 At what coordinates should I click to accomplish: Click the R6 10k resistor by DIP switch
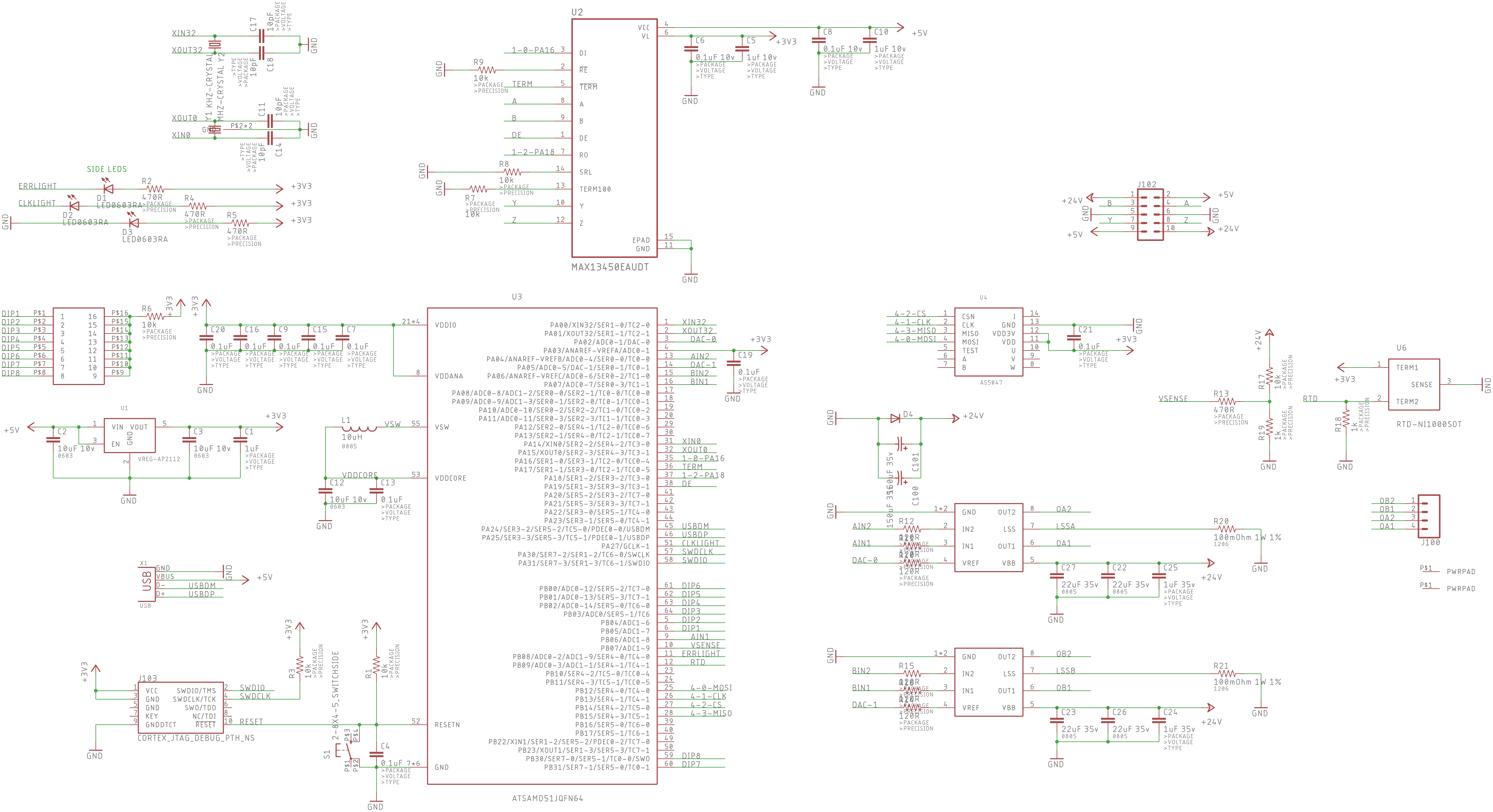tap(155, 316)
